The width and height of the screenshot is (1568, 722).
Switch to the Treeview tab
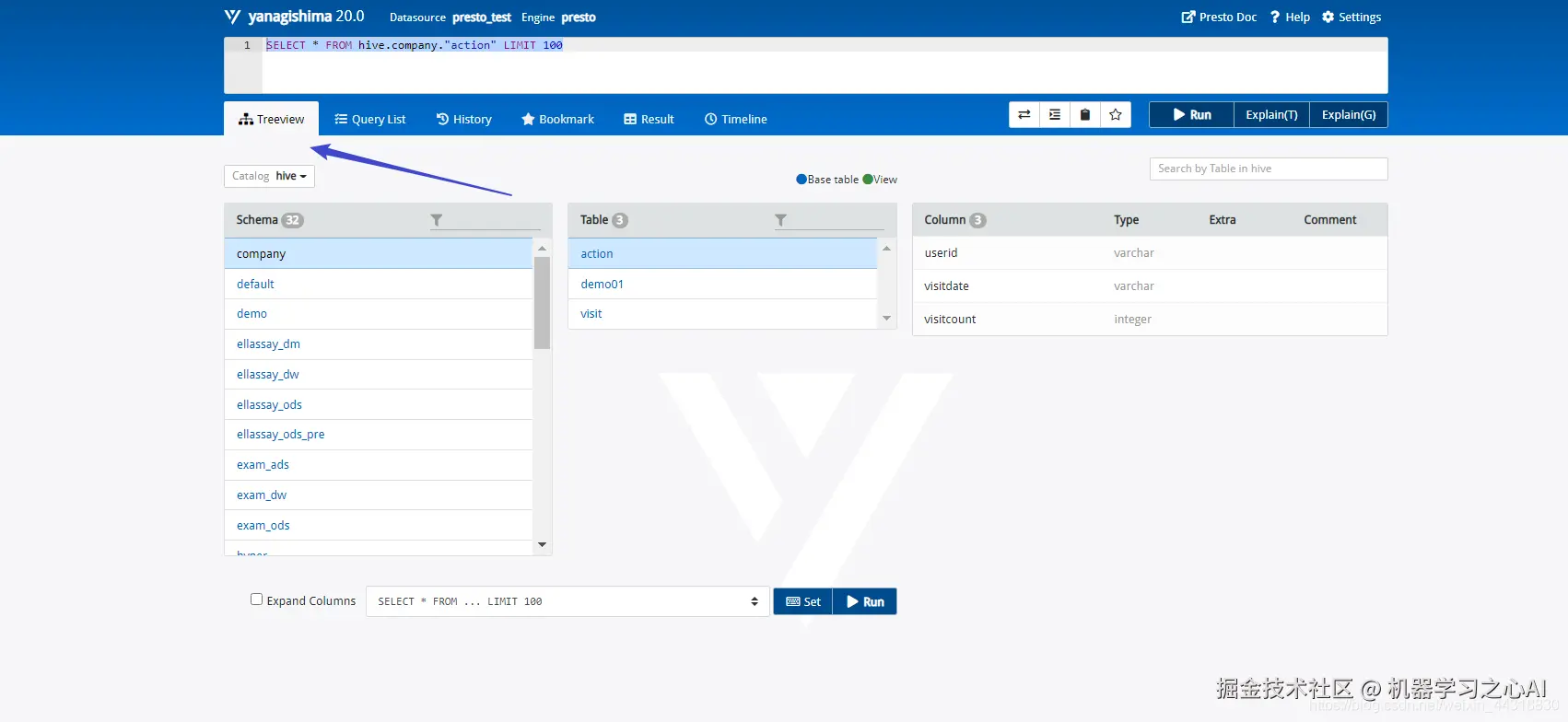[x=271, y=119]
